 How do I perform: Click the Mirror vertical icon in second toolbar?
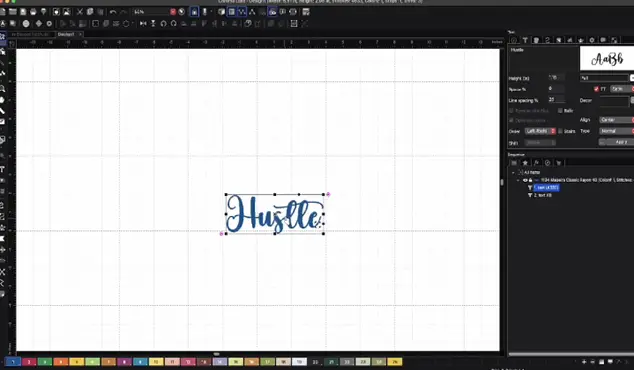click(x=153, y=23)
